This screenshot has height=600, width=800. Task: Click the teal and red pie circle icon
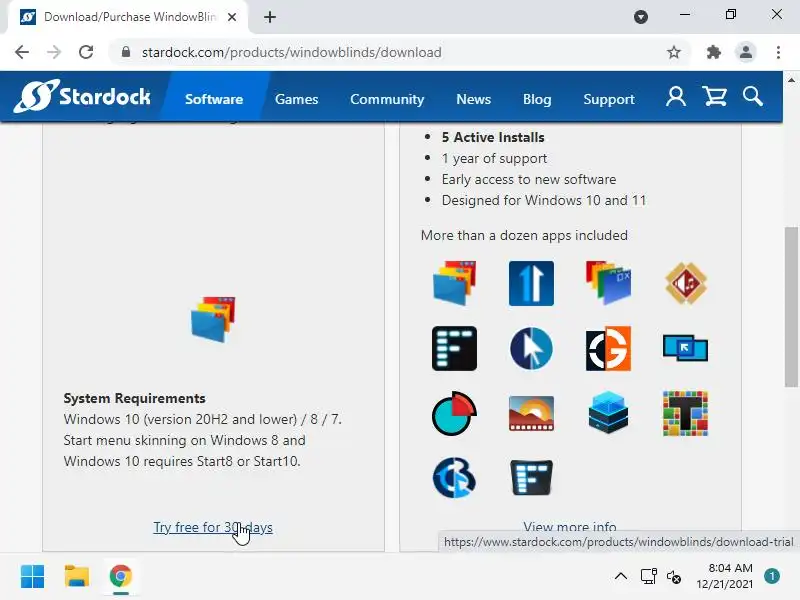click(x=454, y=413)
